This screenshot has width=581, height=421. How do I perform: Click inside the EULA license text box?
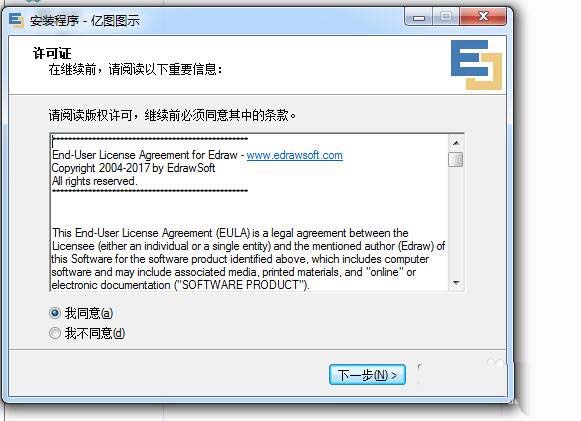[249, 212]
